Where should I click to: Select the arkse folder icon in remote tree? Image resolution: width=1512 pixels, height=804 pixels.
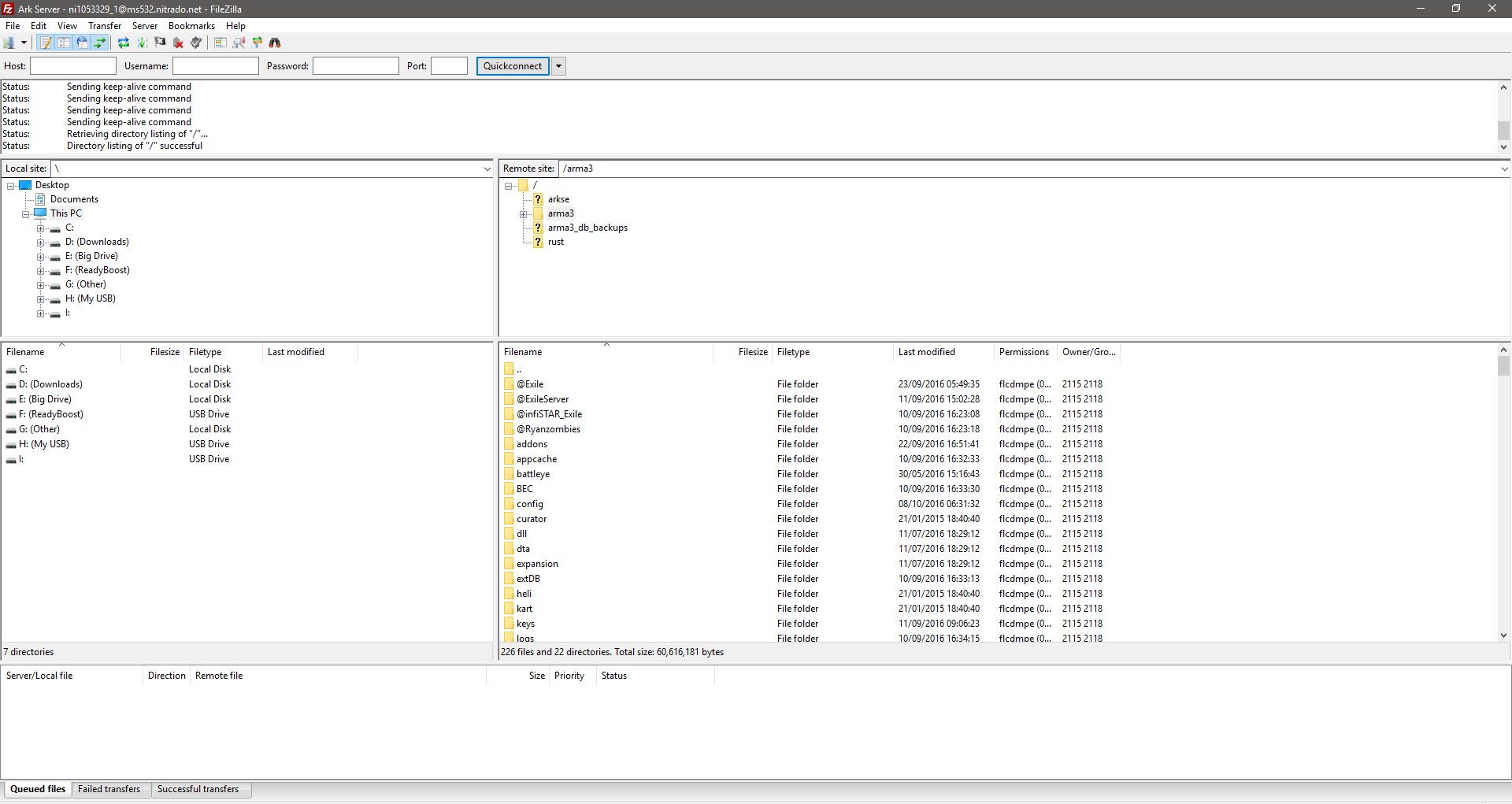pos(539,199)
